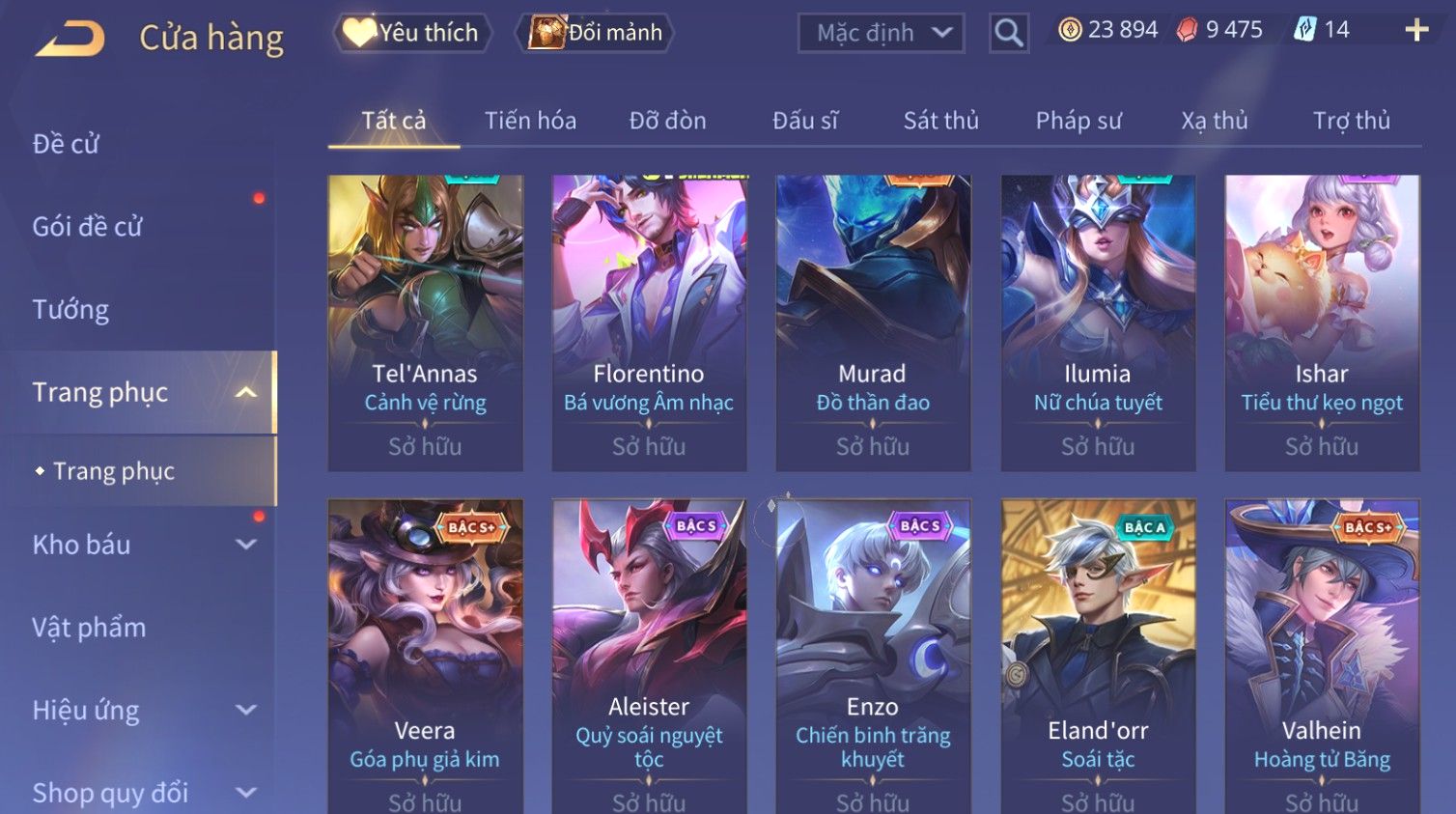Collapse the Trang phục sidebar section
1456x814 pixels.
(x=246, y=392)
